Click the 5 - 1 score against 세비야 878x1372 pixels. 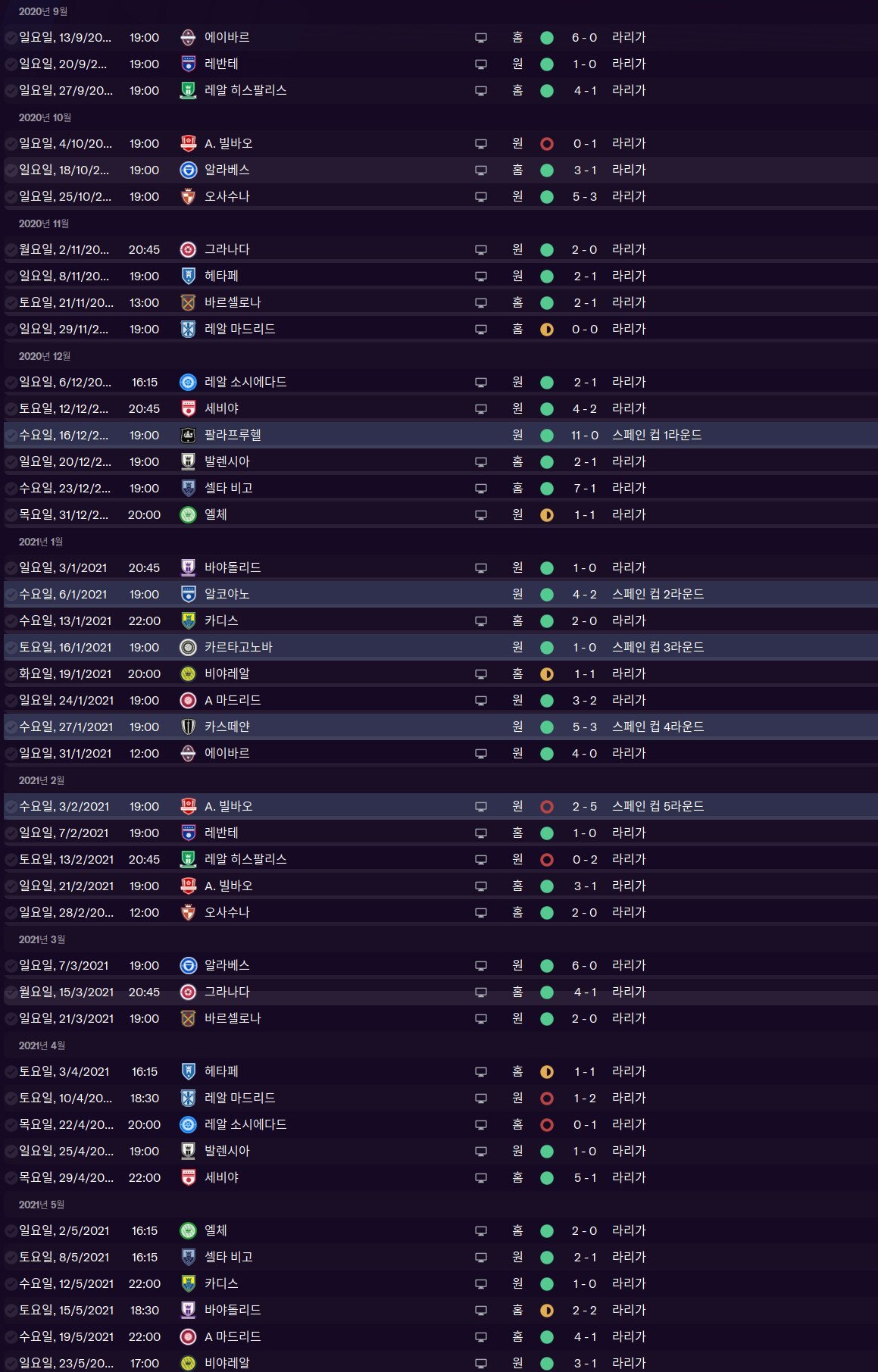click(585, 1177)
